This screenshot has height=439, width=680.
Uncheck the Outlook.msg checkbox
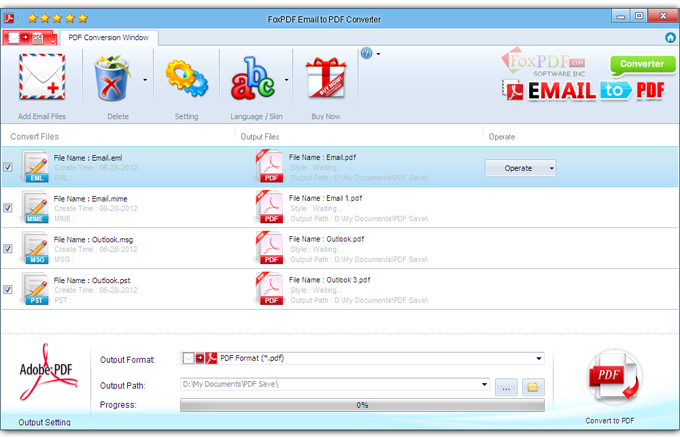point(8,249)
